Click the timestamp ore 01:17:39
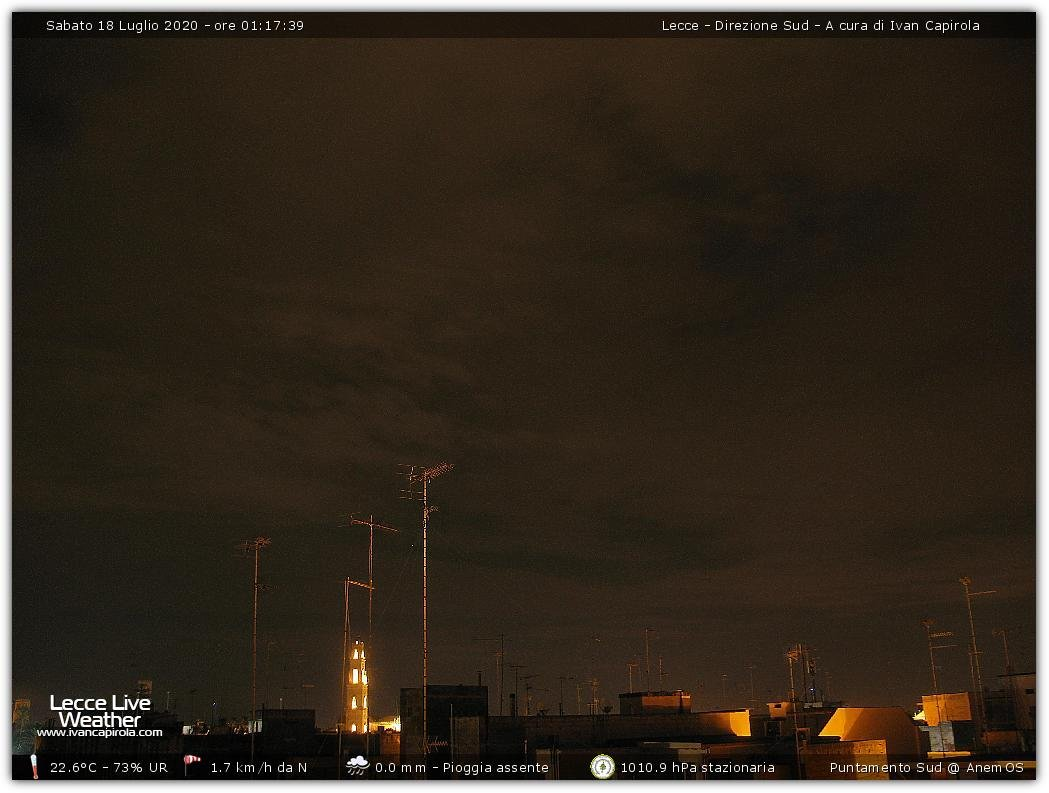 [259, 25]
